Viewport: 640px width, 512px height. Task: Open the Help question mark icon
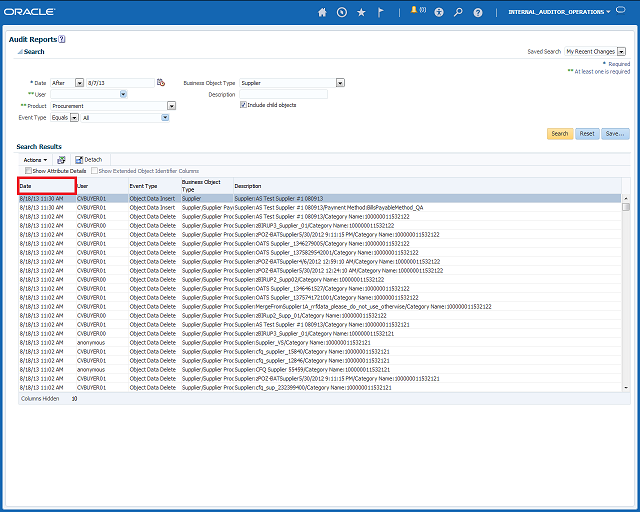click(x=478, y=13)
